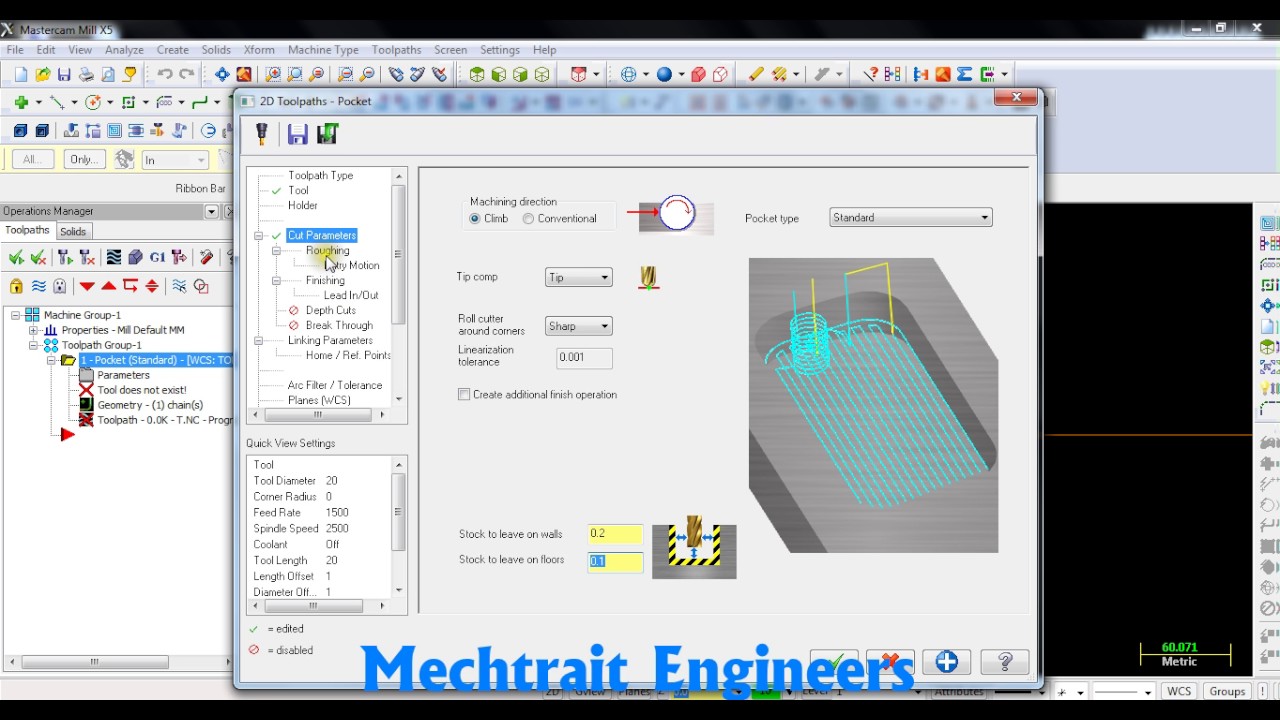
Task: Collapse the Linking Parameters branch
Action: pos(259,341)
